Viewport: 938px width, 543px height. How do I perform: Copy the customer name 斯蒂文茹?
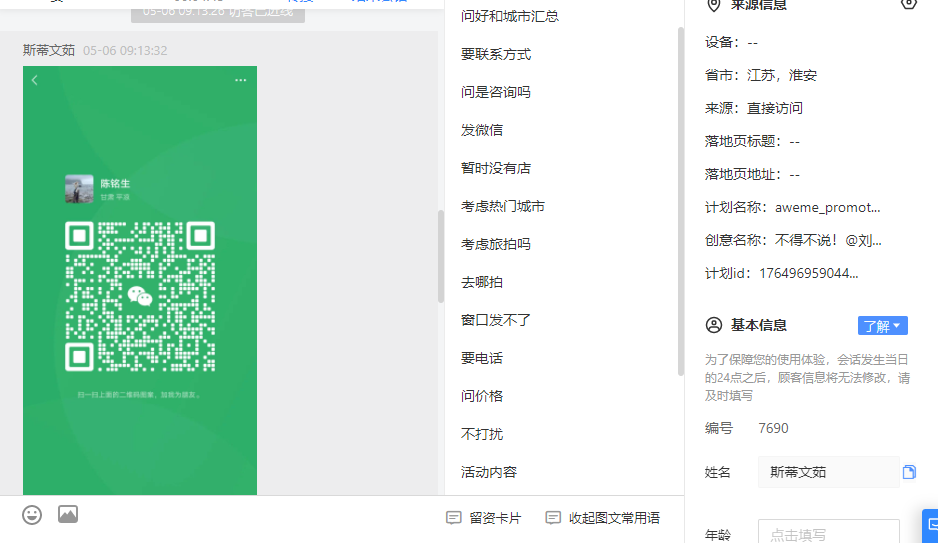(909, 472)
